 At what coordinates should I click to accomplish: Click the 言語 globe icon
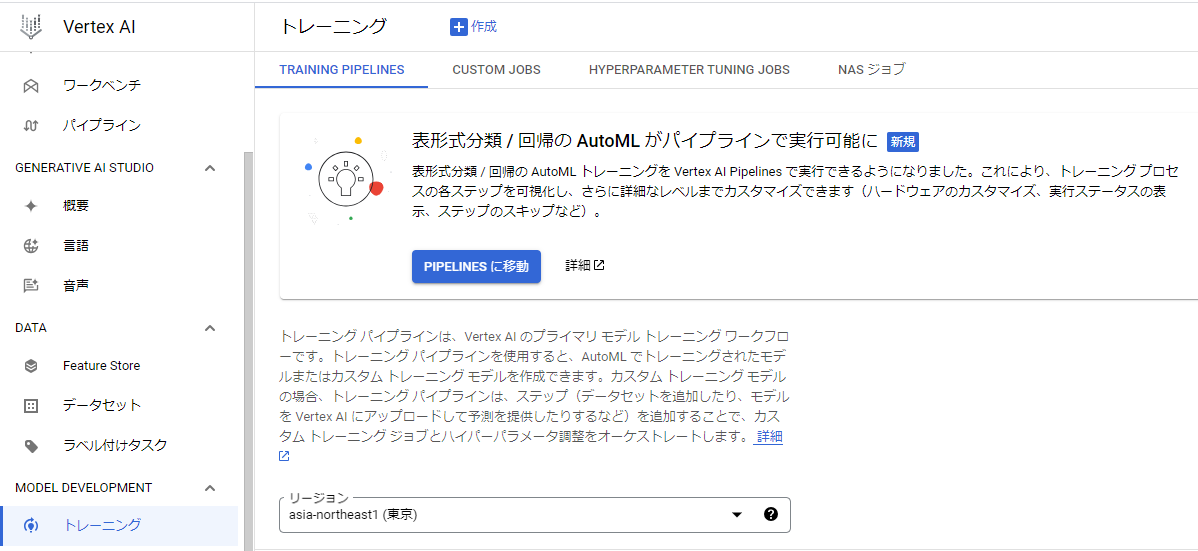coord(31,246)
